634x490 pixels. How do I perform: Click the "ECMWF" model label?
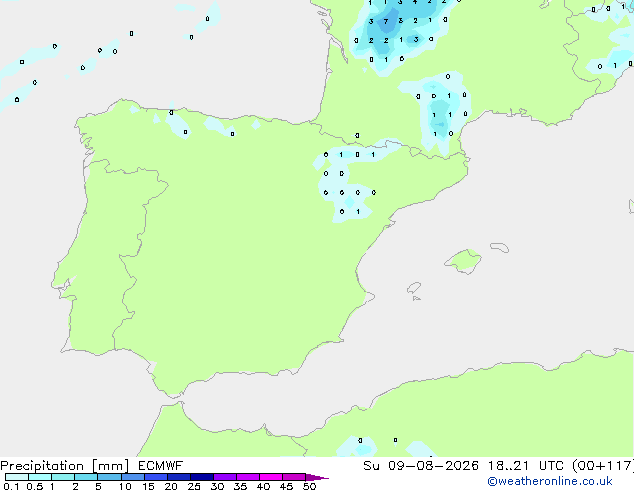tap(161, 466)
